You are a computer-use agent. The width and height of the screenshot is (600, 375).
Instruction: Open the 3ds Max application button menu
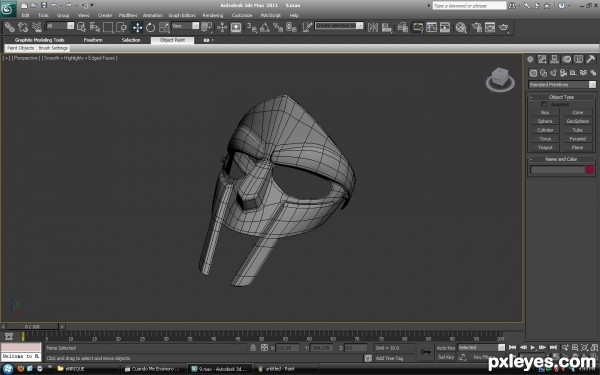point(8,8)
